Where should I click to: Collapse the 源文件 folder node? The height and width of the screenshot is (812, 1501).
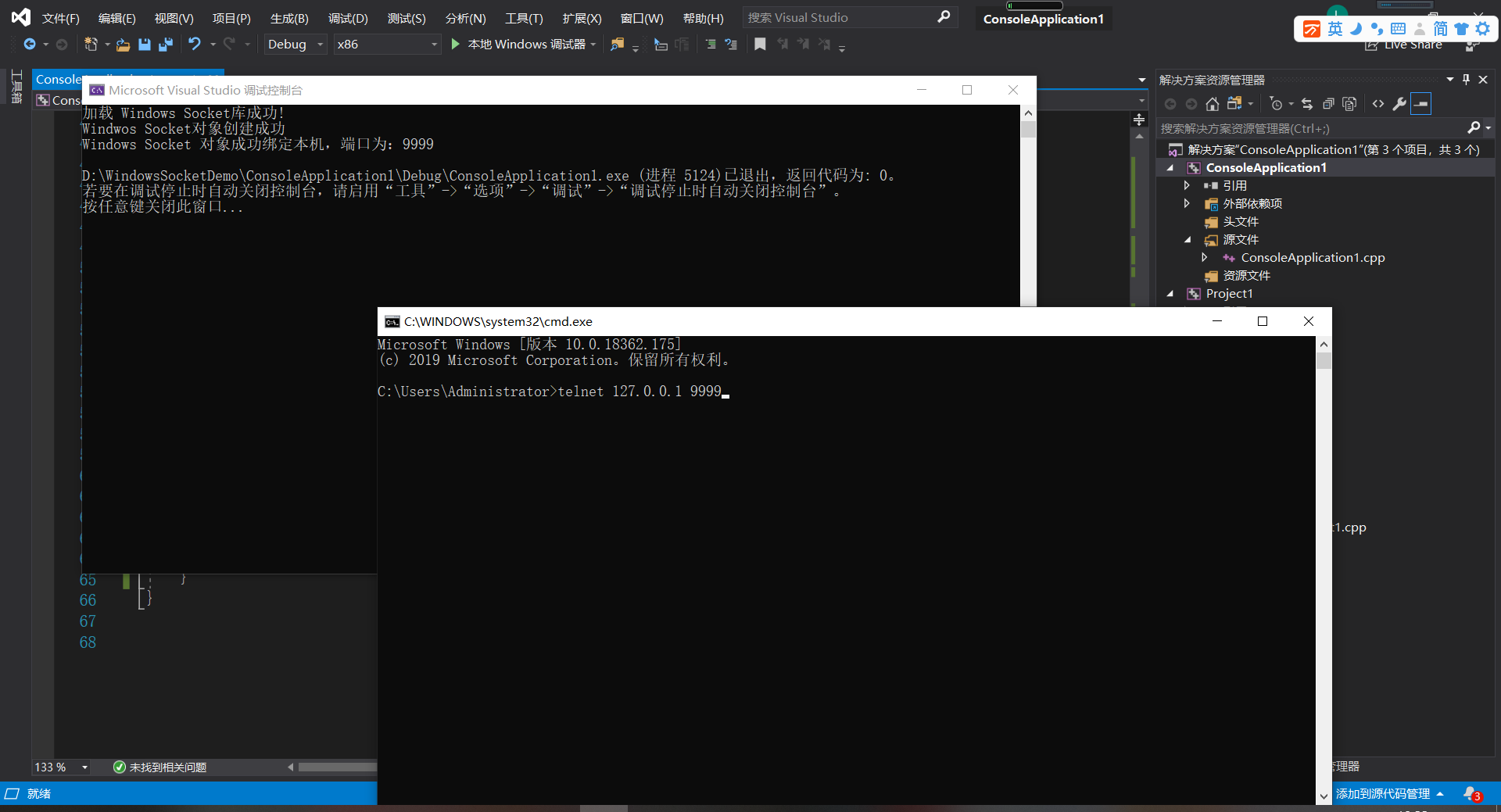(1188, 240)
